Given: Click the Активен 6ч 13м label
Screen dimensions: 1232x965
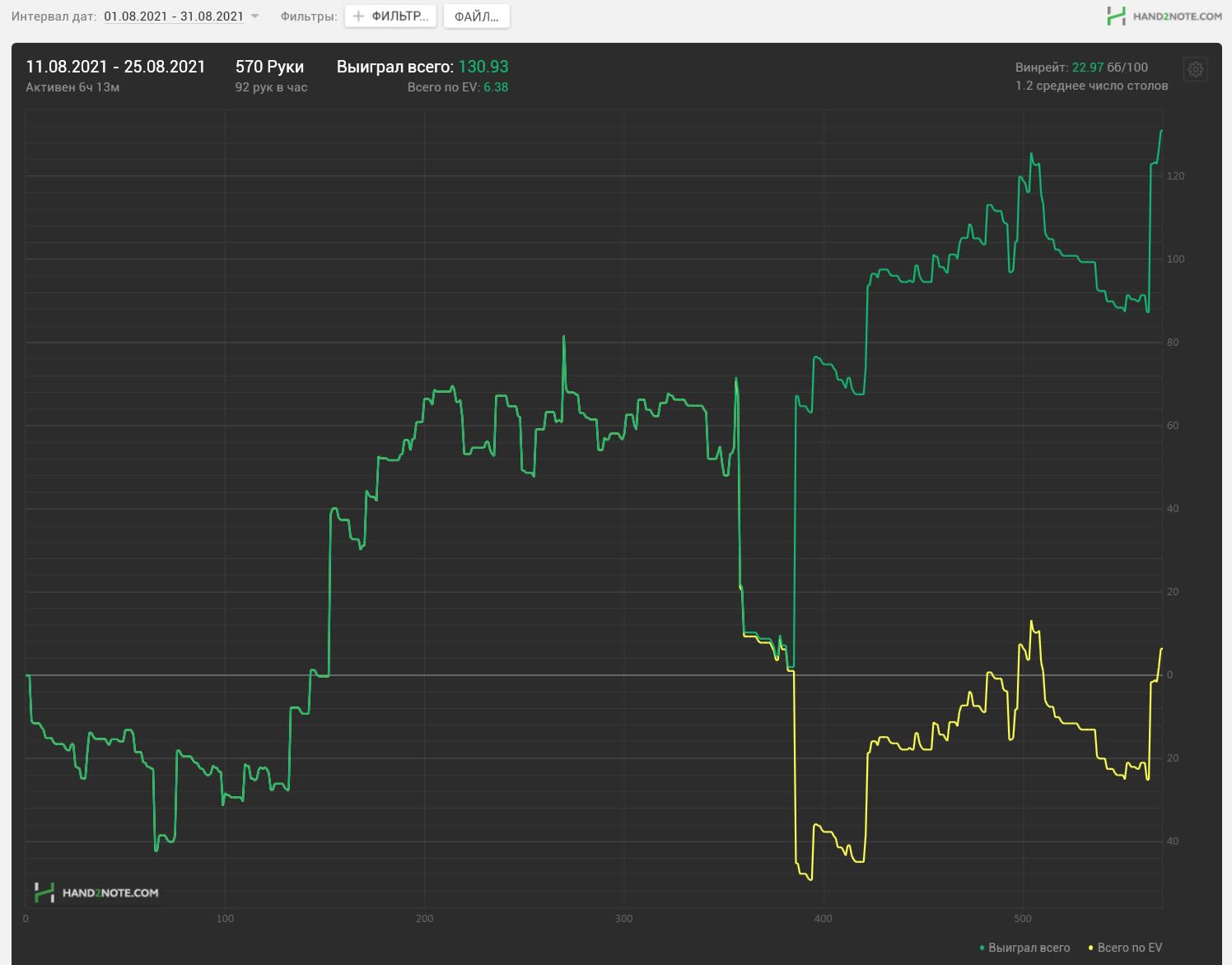Looking at the screenshot, I should click(72, 87).
